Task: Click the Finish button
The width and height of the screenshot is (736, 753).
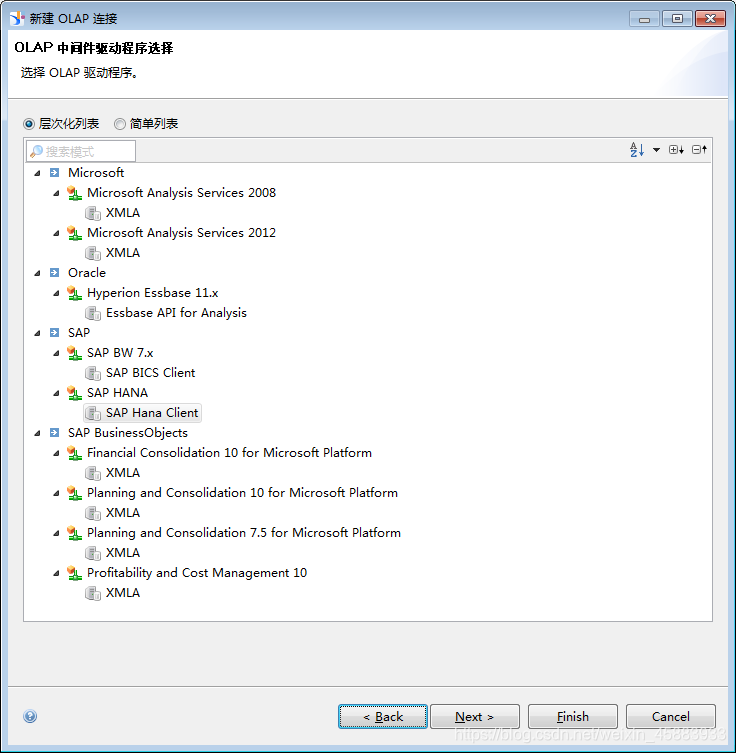Action: [573, 717]
